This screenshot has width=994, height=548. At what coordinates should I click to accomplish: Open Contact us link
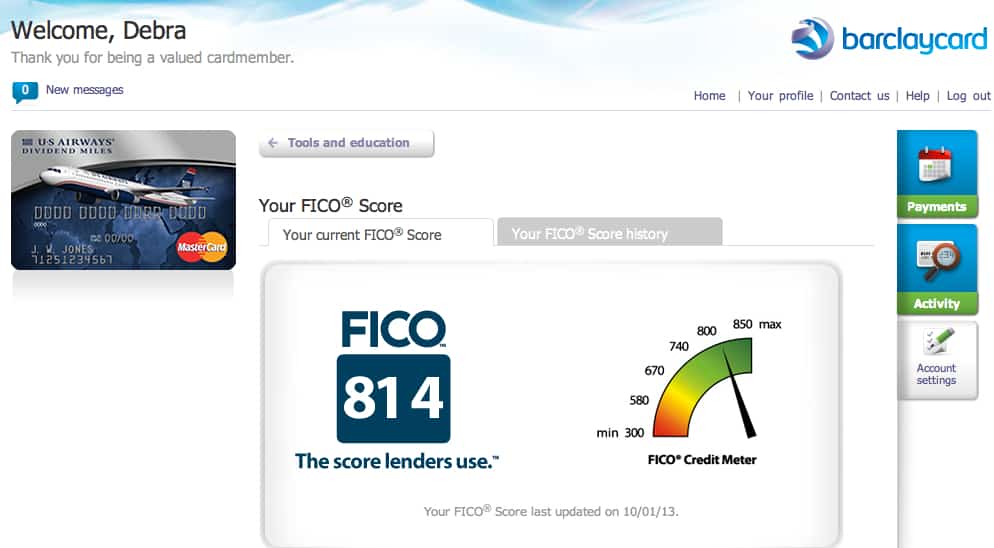click(860, 96)
